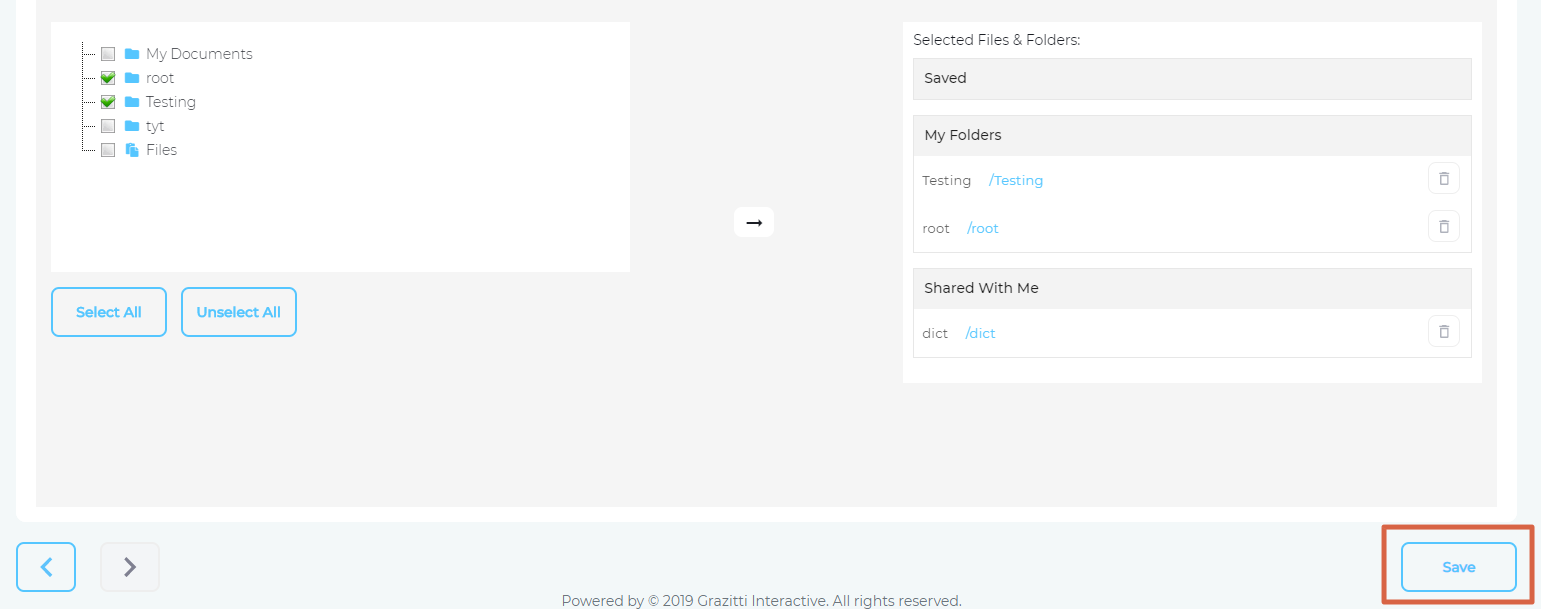Open the /dict path link
The height and width of the screenshot is (609, 1541).
[x=980, y=334]
